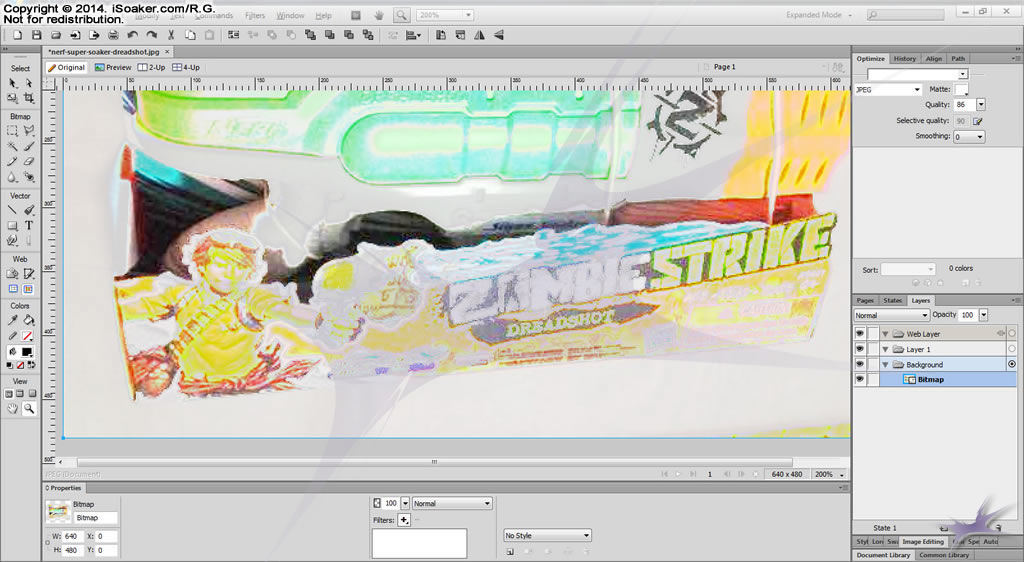Show slices and hotspots button

point(29,289)
